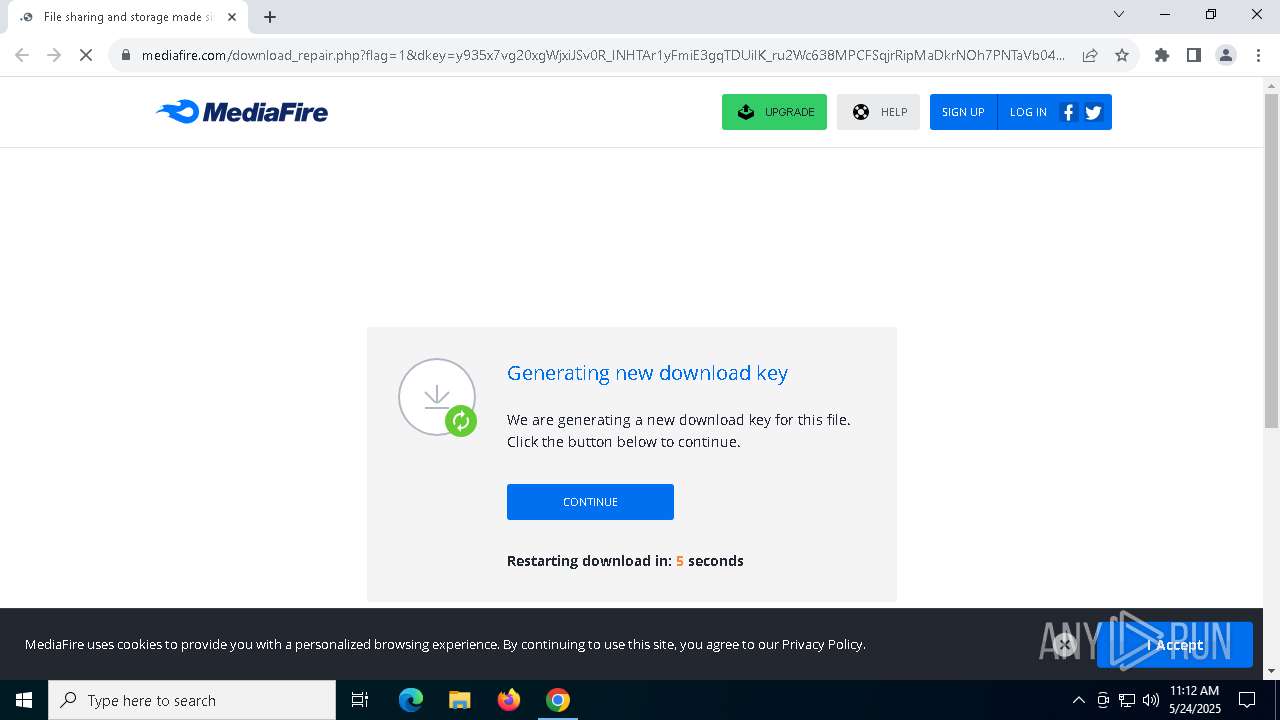
Task: Click the Sign Up button
Action: pyautogui.click(x=963, y=112)
